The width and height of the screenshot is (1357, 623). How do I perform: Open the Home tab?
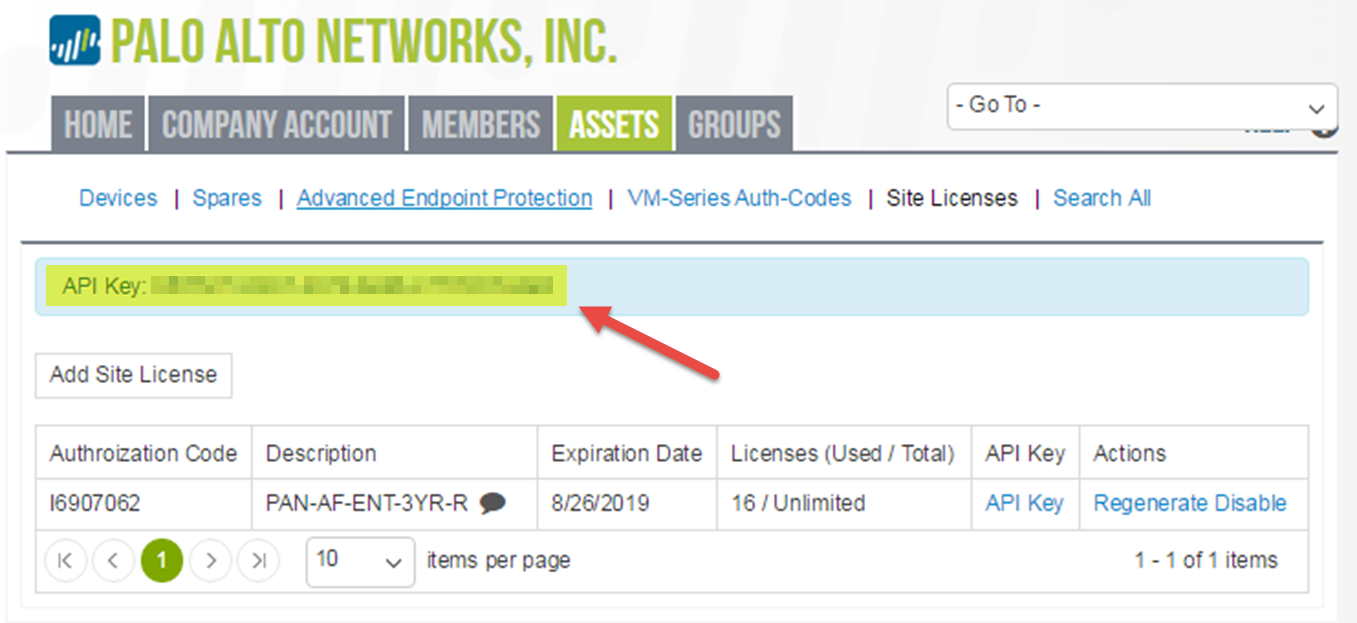click(98, 125)
